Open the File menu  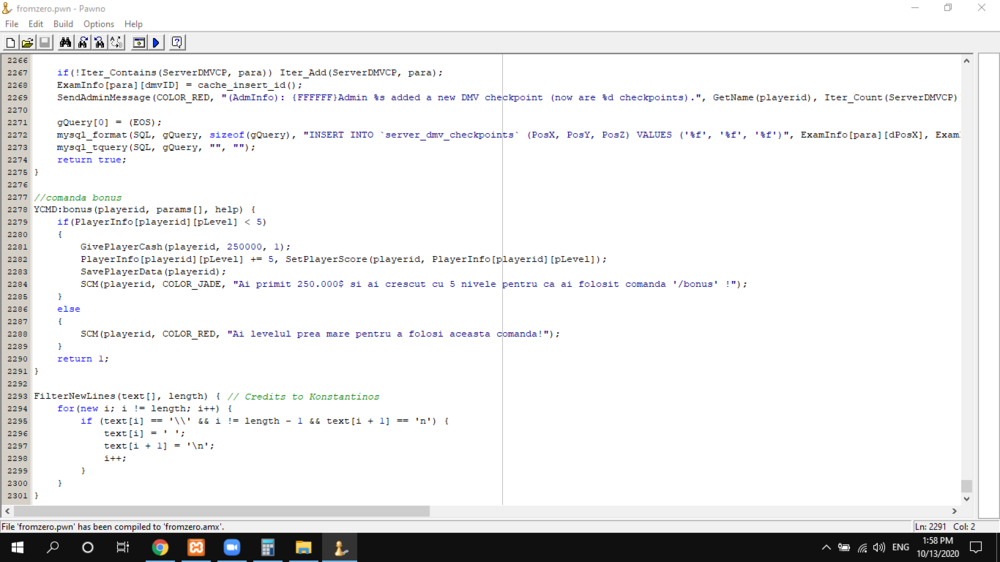coord(11,24)
